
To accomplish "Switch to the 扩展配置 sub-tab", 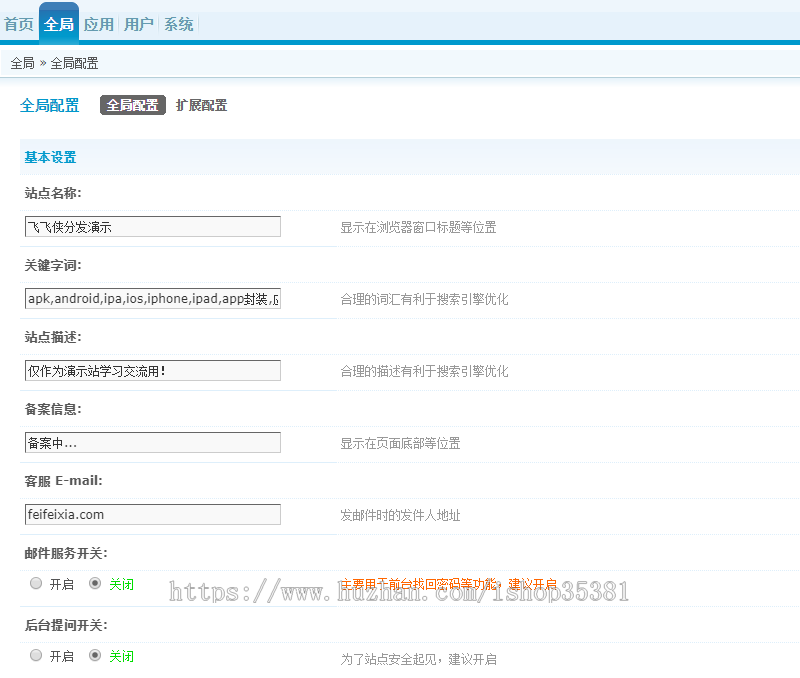I will click(x=202, y=105).
